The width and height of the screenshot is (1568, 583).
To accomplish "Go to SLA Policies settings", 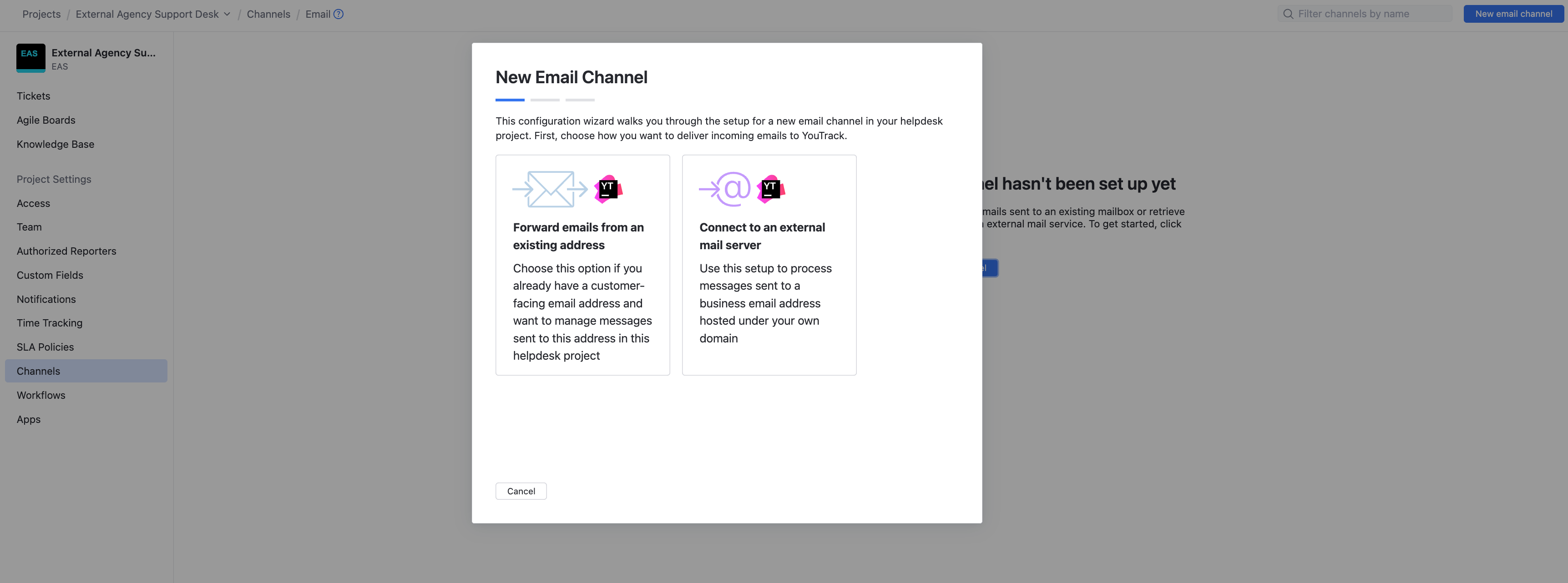I will tap(45, 347).
